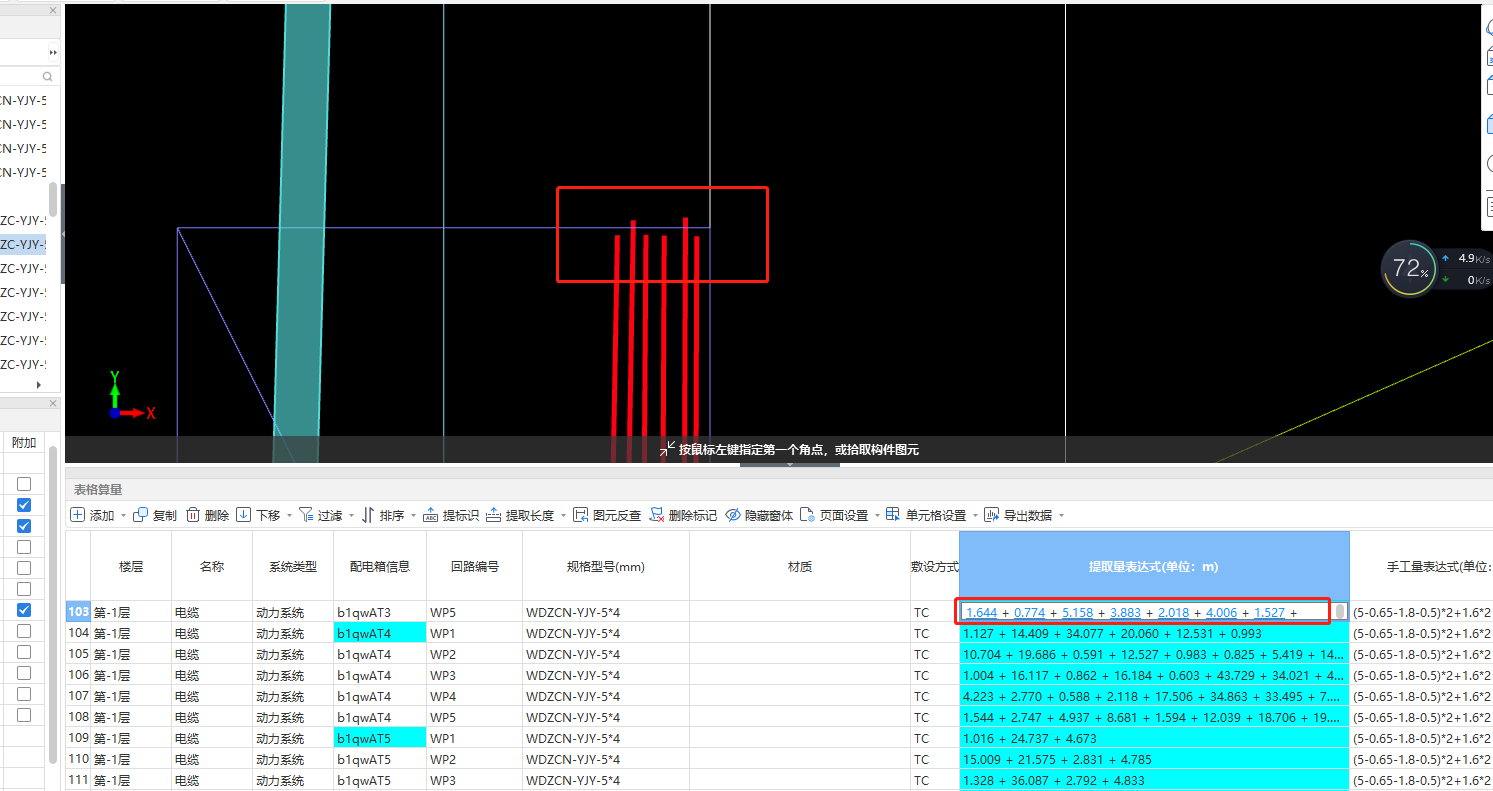This screenshot has width=1493, height=791.
Task: Click the small scrollbar inside the edited cell
Action: 1340,611
